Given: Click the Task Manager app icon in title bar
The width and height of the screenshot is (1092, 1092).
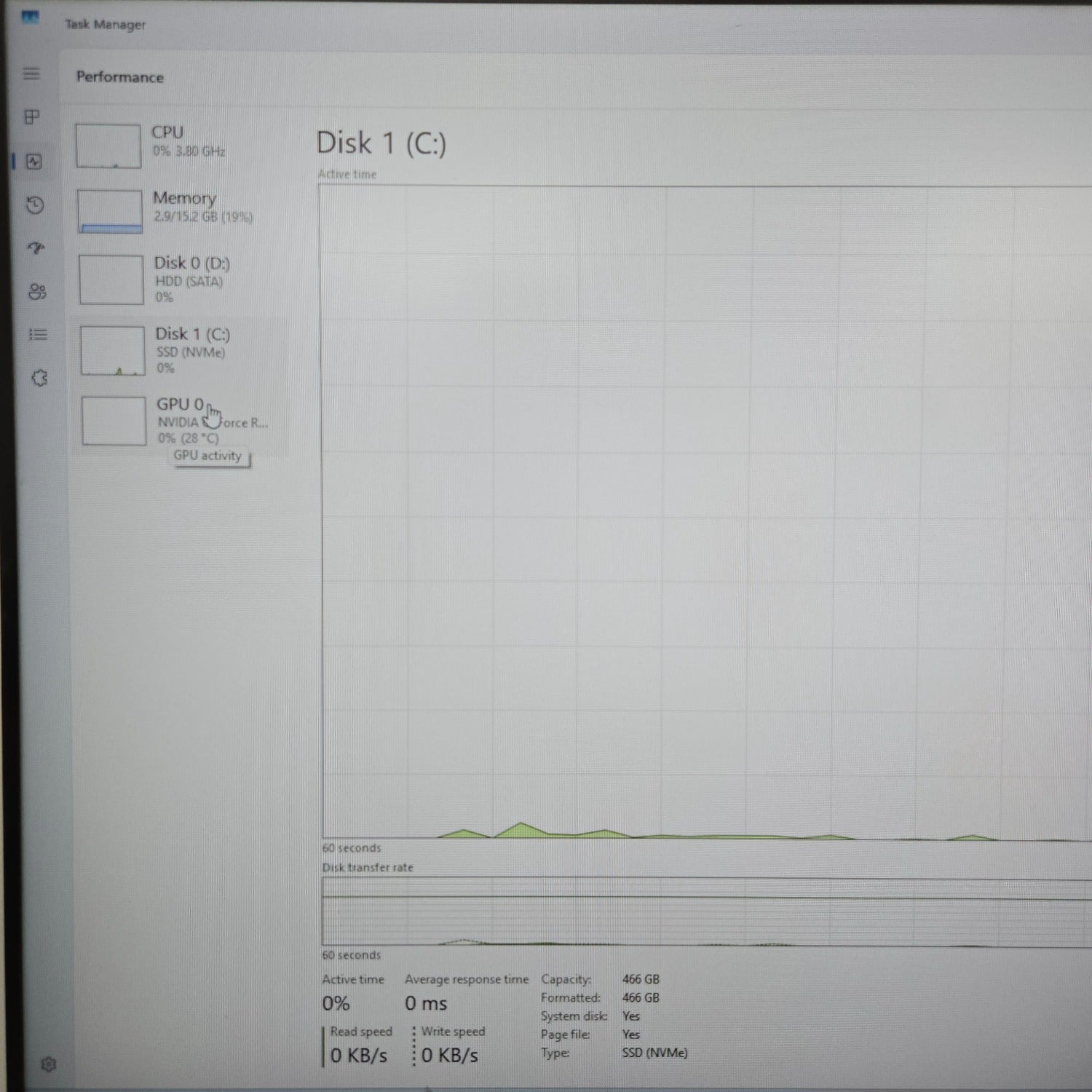Looking at the screenshot, I should 30,17.
